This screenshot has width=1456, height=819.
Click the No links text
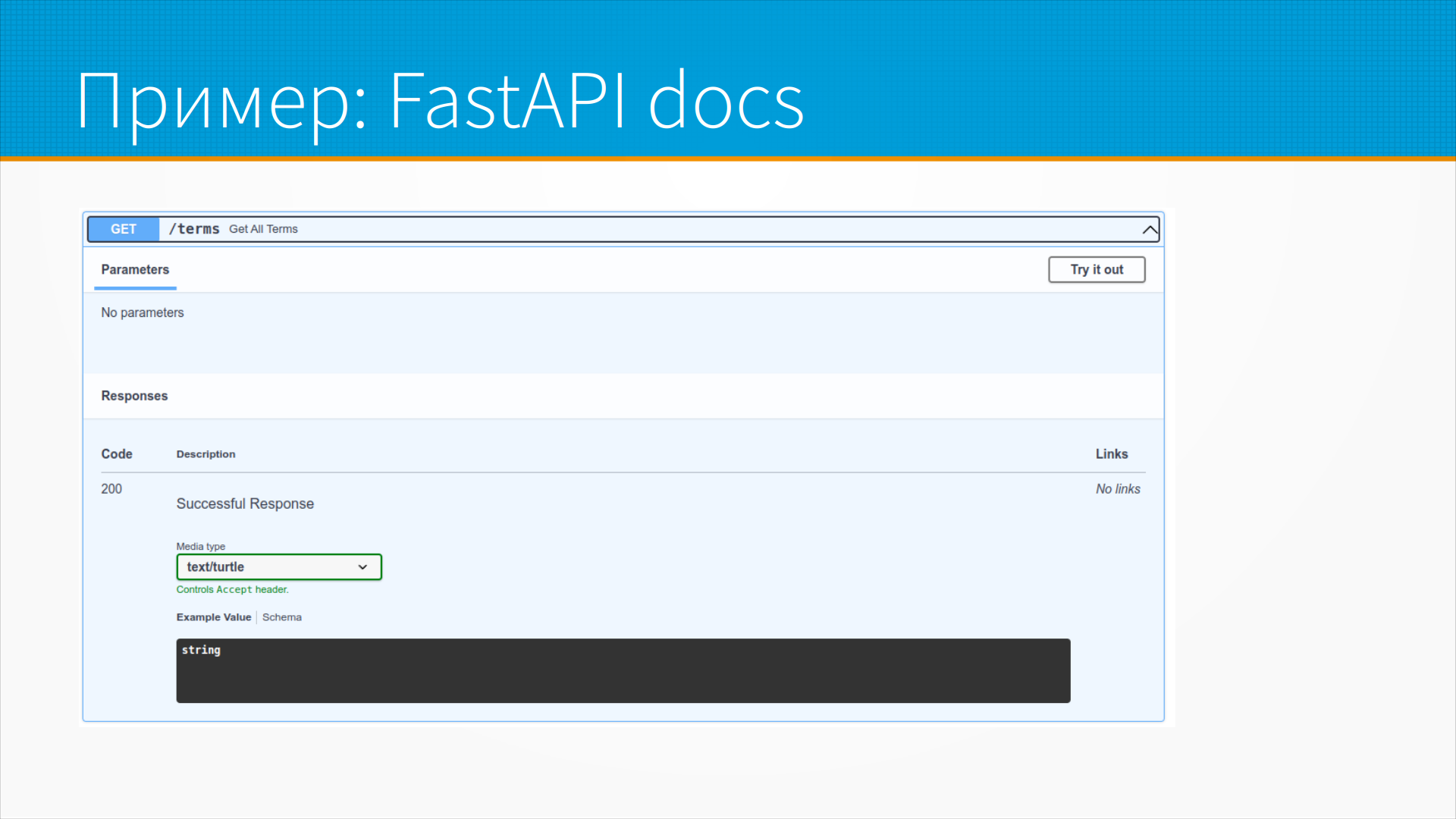pyautogui.click(x=1117, y=489)
